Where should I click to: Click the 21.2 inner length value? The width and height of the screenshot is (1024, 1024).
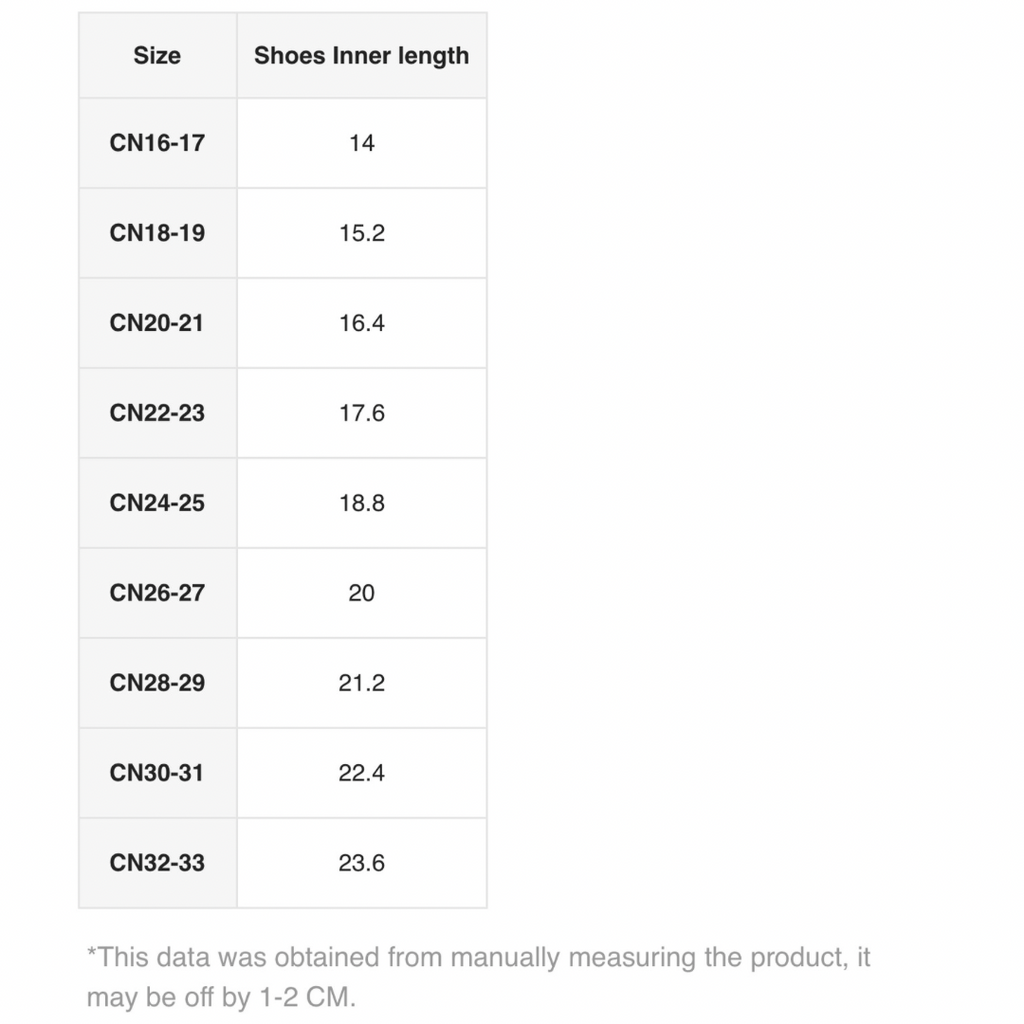(x=361, y=683)
